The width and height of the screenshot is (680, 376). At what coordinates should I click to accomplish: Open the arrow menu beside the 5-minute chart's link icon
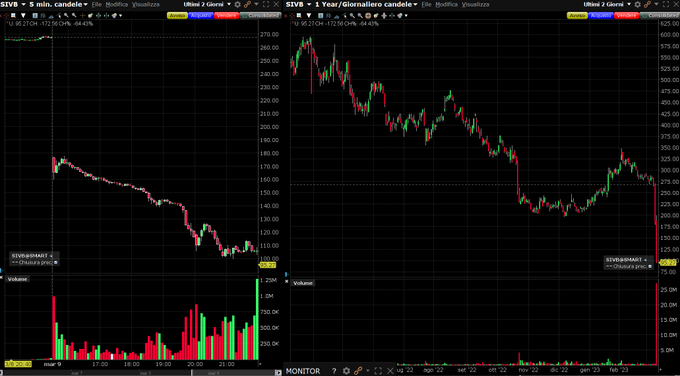pos(256,4)
